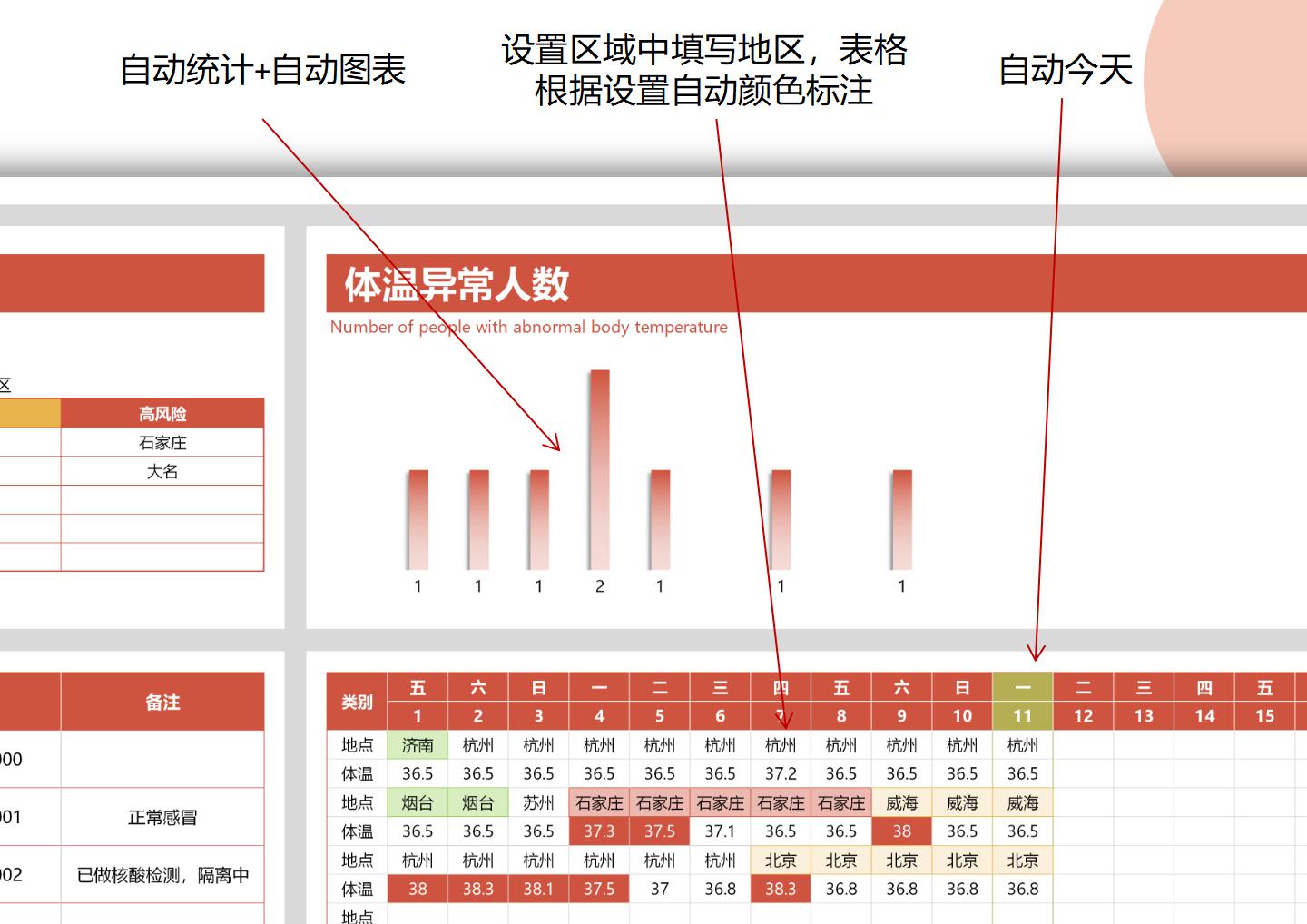Click the 38.3 cell under day 2
Screen dimensions: 1307x924
478,889
